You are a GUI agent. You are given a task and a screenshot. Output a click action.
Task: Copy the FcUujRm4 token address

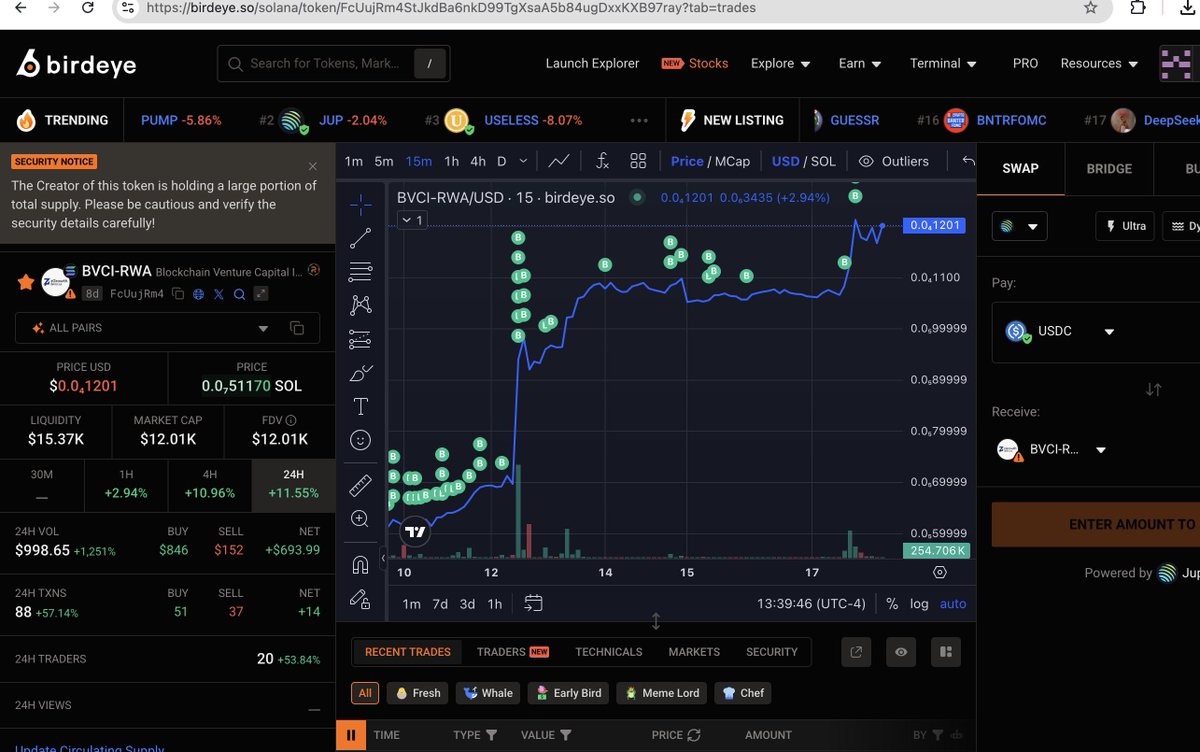[178, 294]
